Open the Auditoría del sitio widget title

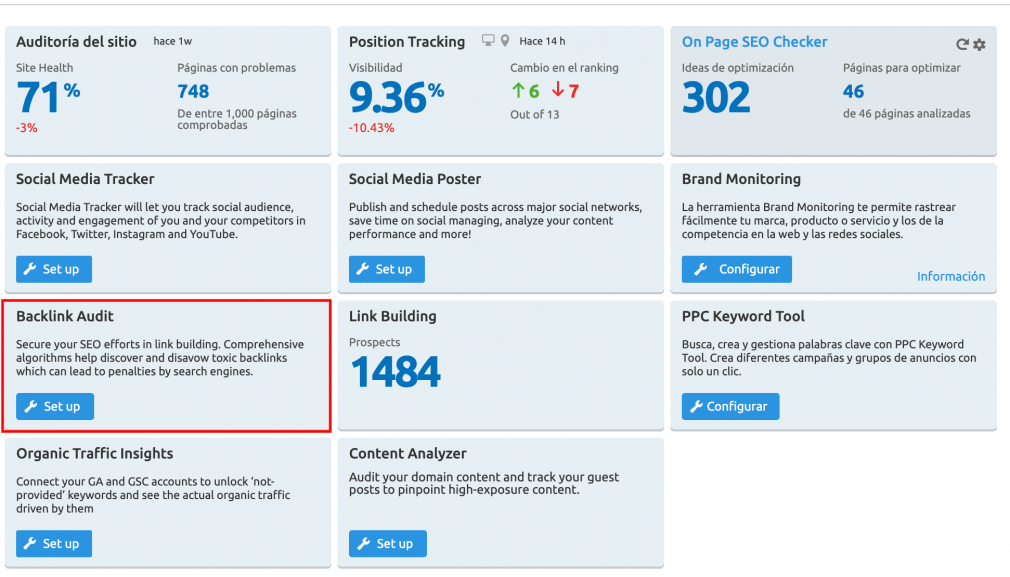click(x=76, y=42)
